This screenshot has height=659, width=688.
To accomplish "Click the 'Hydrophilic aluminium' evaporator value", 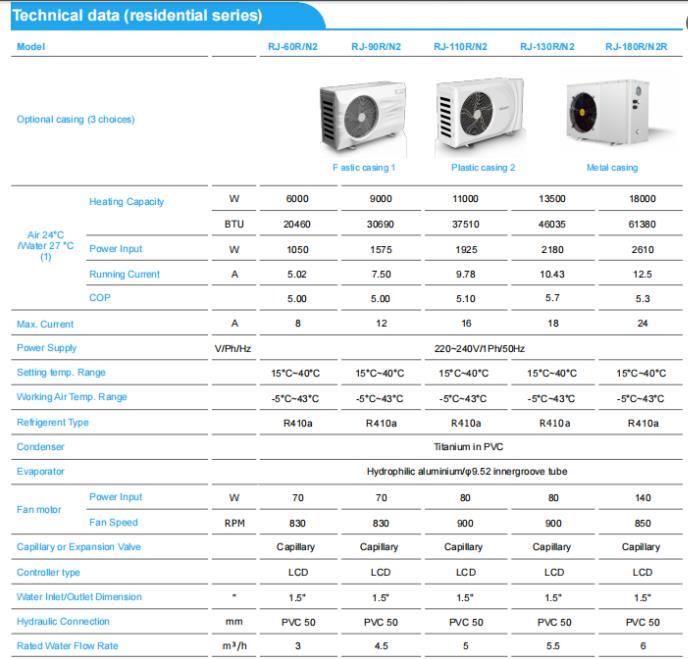I will coord(467,472).
